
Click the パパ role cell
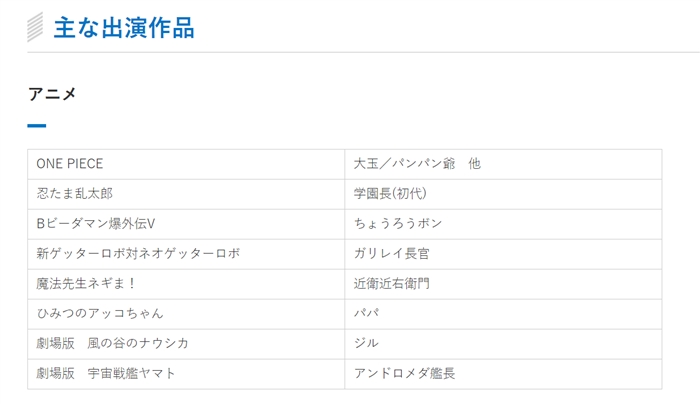pos(367,313)
